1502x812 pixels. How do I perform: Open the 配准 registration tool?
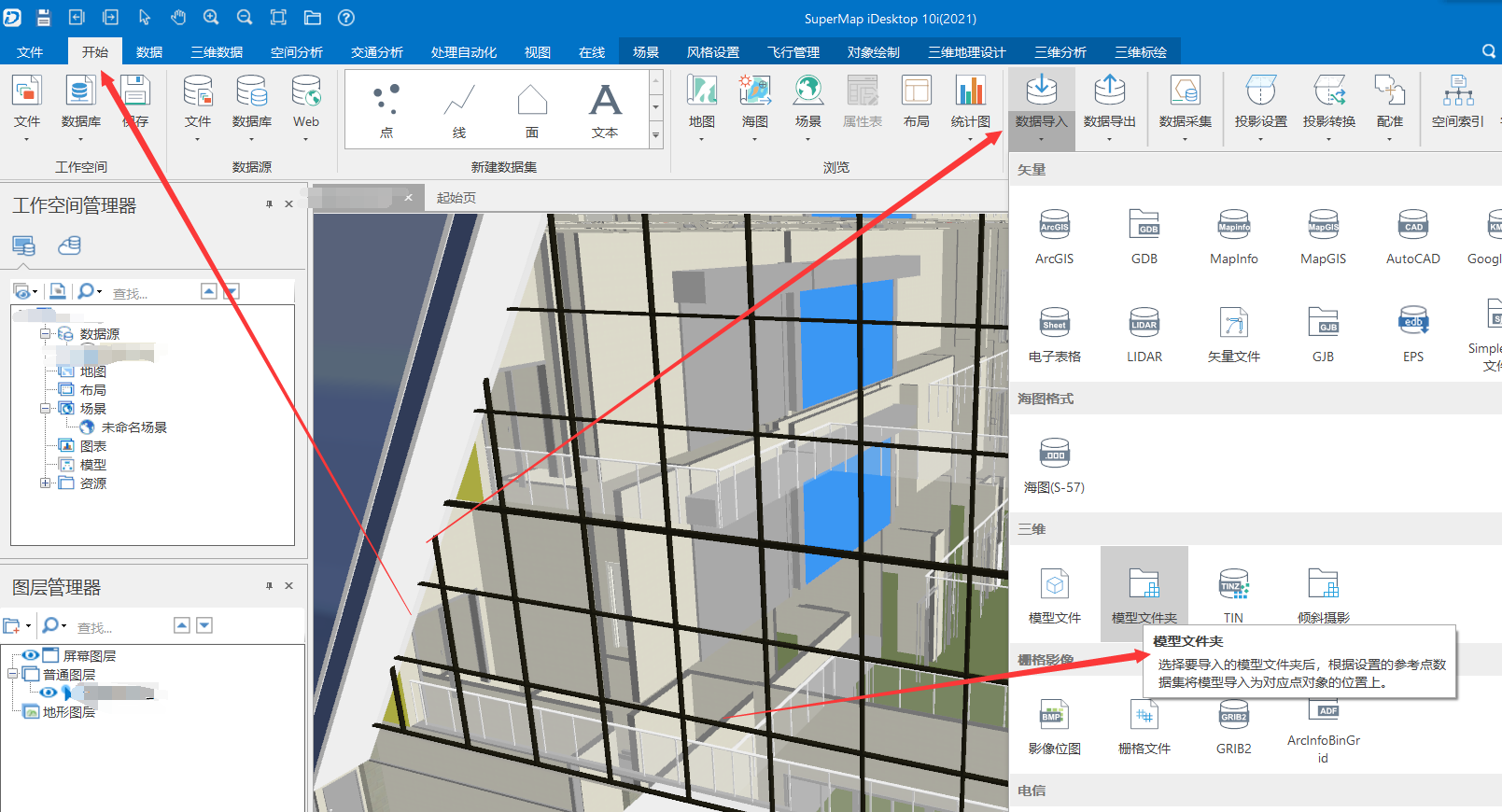[1389, 108]
